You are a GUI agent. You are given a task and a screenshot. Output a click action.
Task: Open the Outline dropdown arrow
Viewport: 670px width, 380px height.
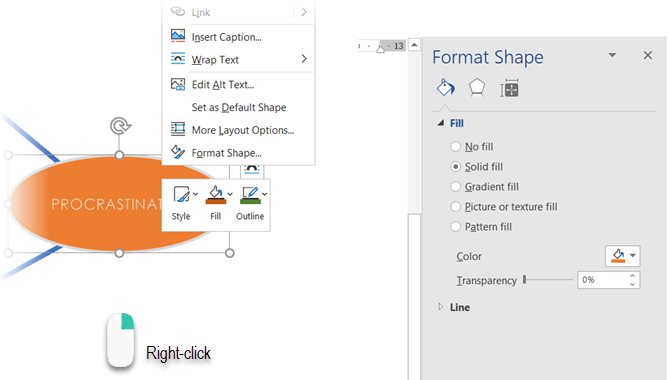click(x=264, y=194)
